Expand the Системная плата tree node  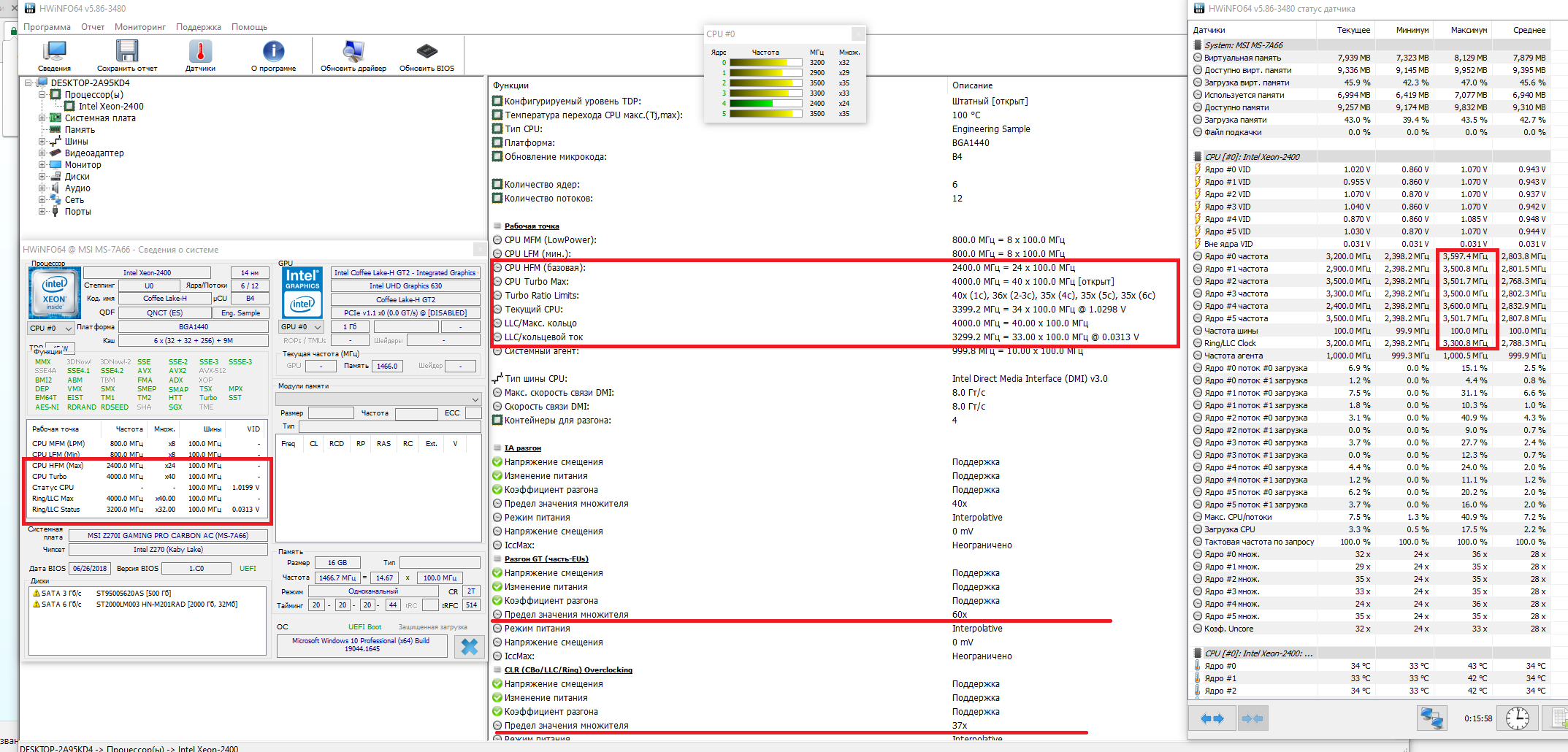point(42,118)
